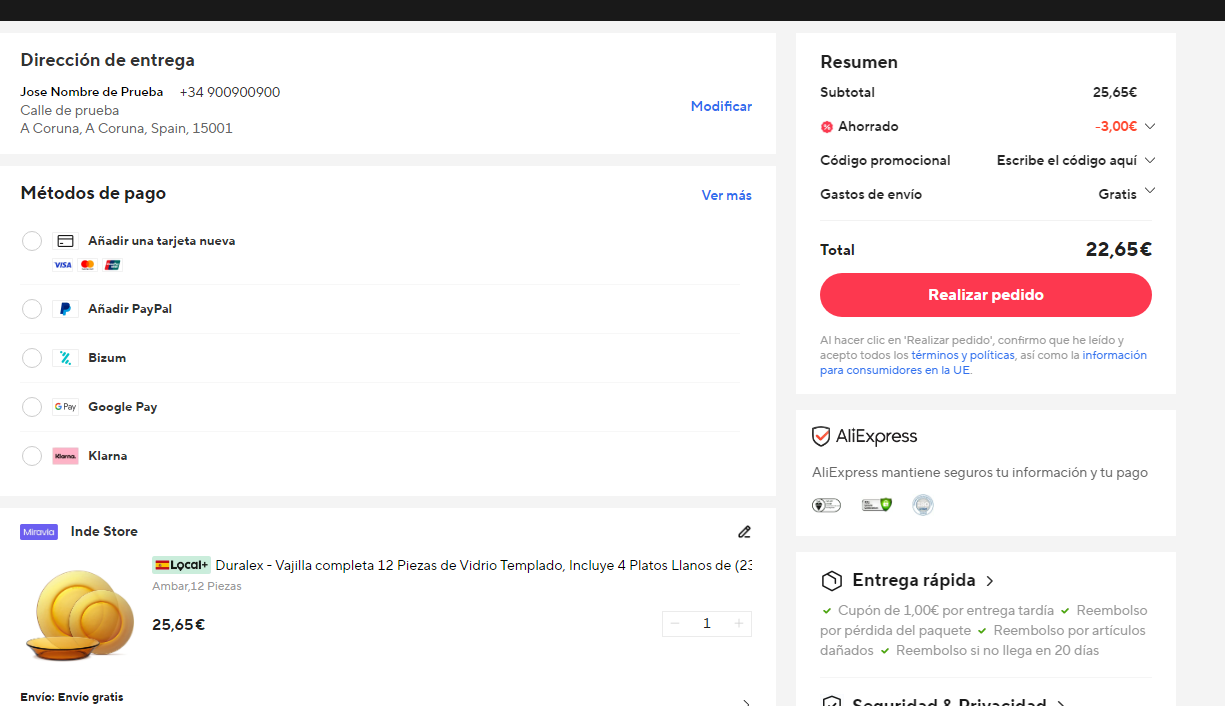Select the Klarna payment radio button
Image resolution: width=1225 pixels, height=706 pixels.
[x=32, y=456]
